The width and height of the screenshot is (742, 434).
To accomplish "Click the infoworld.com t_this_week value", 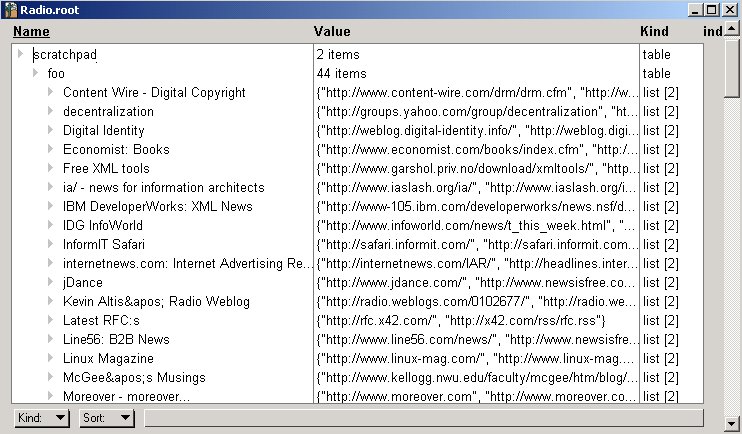I will pyautogui.click(x=477, y=225).
